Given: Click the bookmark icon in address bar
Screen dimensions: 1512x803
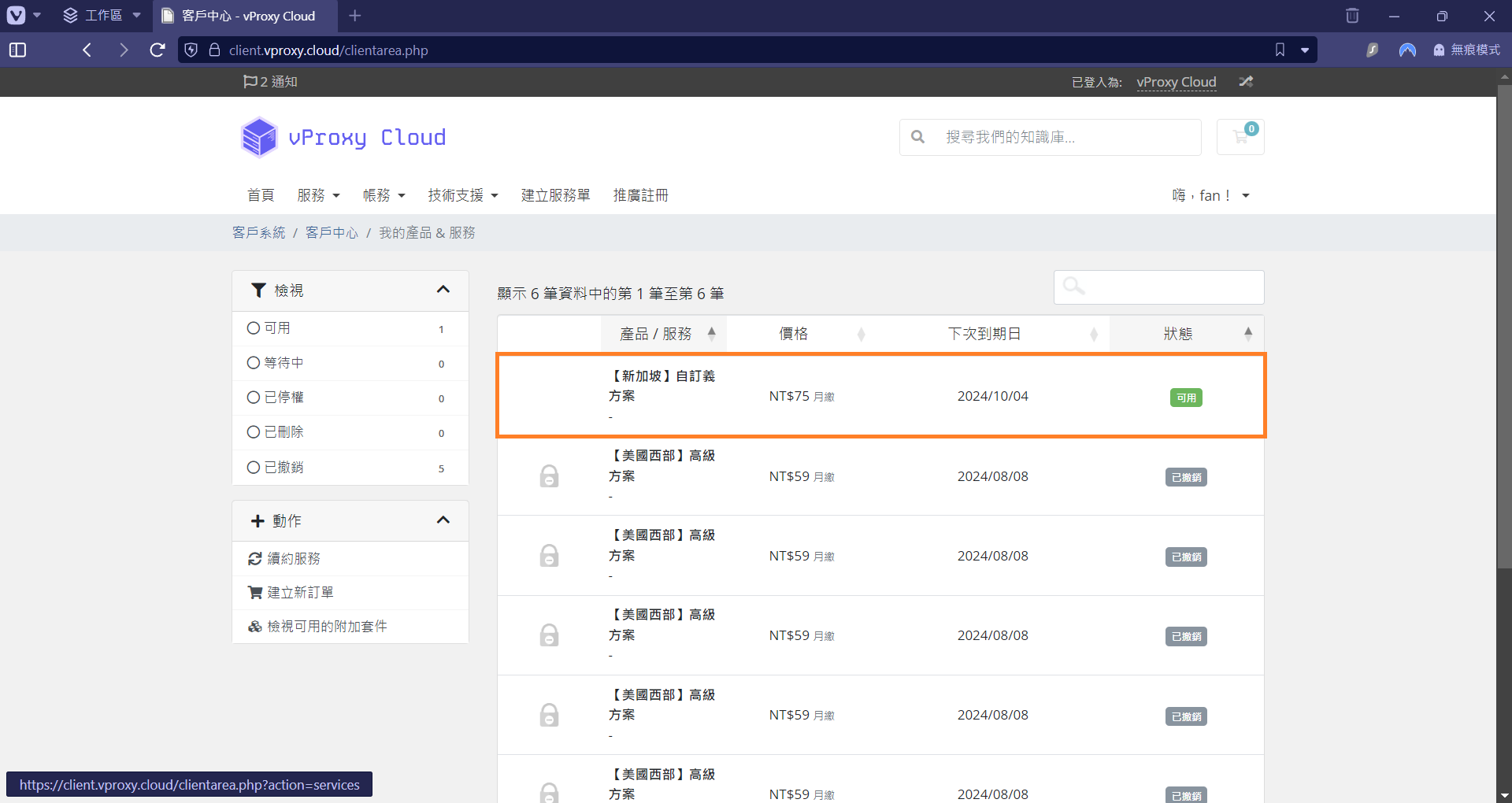Looking at the screenshot, I should [1280, 50].
